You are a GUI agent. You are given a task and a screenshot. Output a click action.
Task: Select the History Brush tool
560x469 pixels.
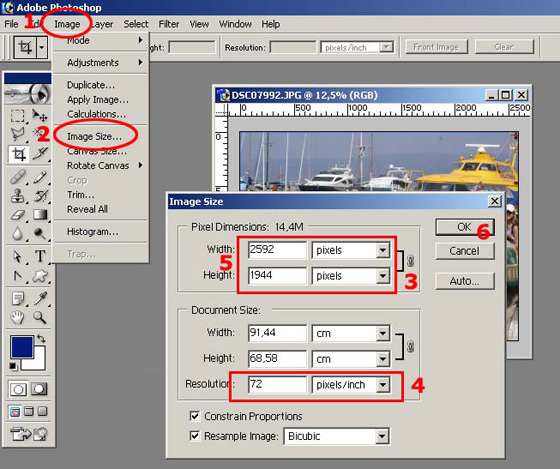40,195
